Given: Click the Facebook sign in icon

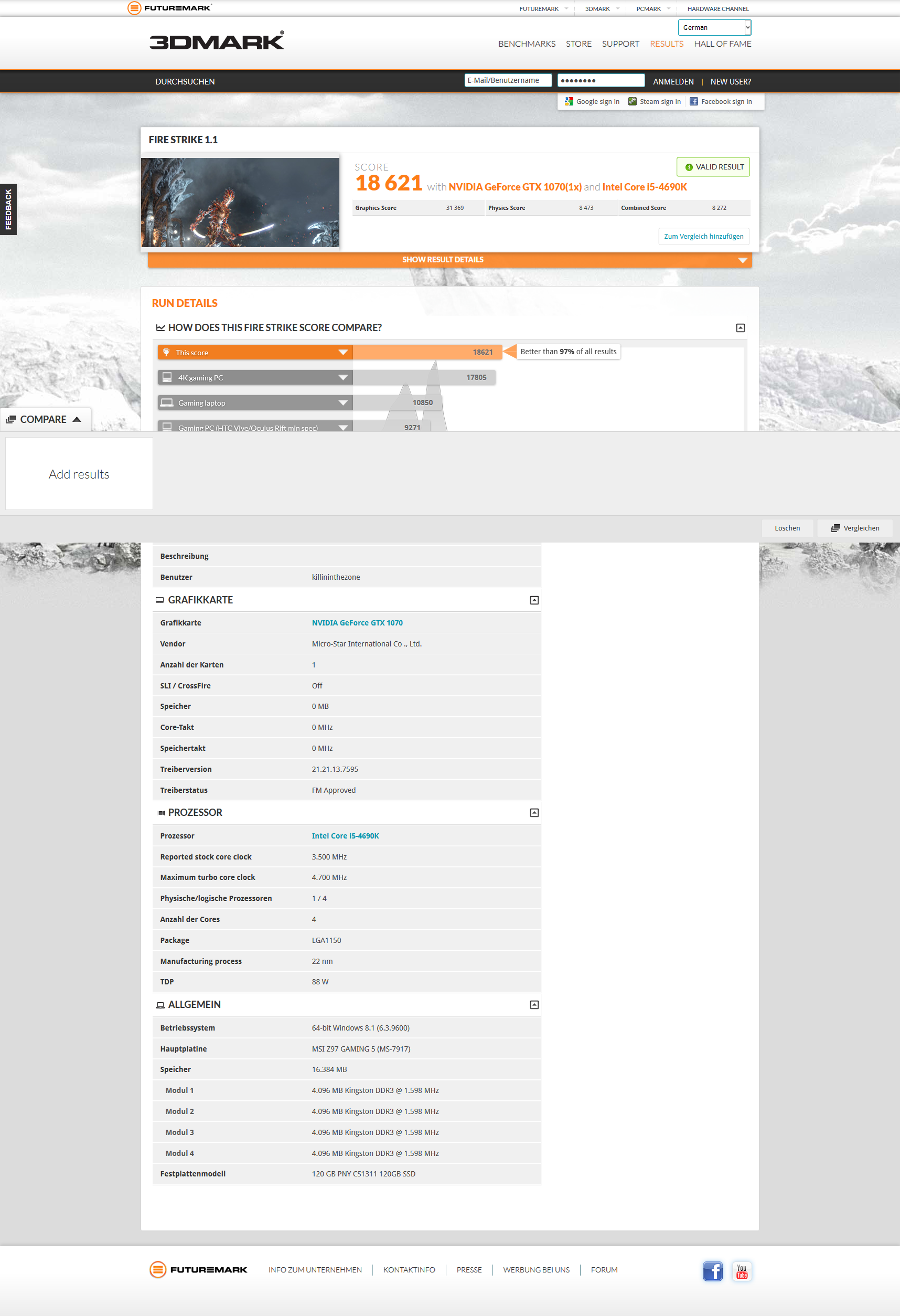Looking at the screenshot, I should coord(693,101).
